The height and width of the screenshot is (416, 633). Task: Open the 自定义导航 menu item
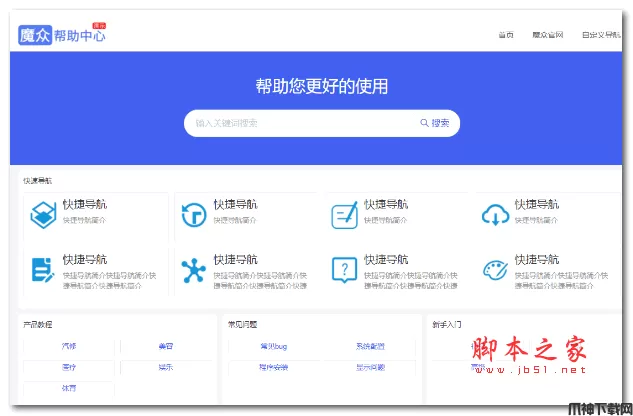[x=600, y=35]
